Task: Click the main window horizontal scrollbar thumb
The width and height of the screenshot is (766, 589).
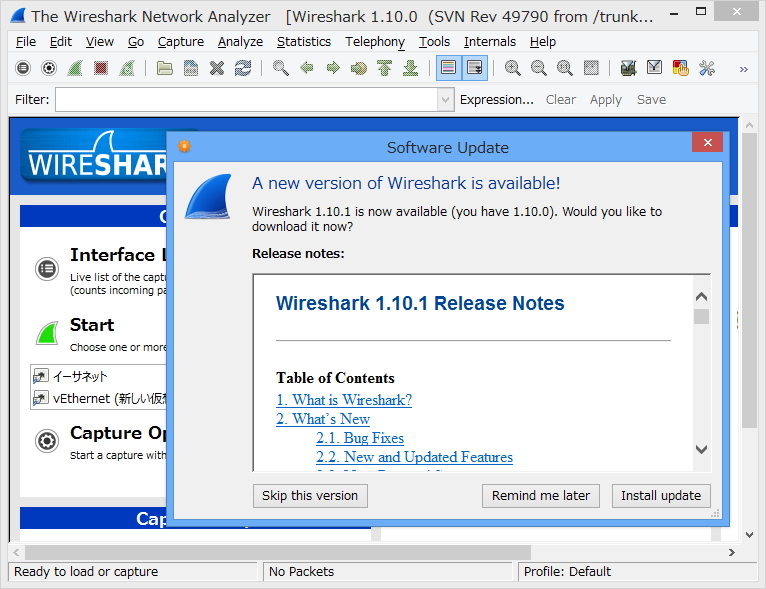Action: point(278,552)
